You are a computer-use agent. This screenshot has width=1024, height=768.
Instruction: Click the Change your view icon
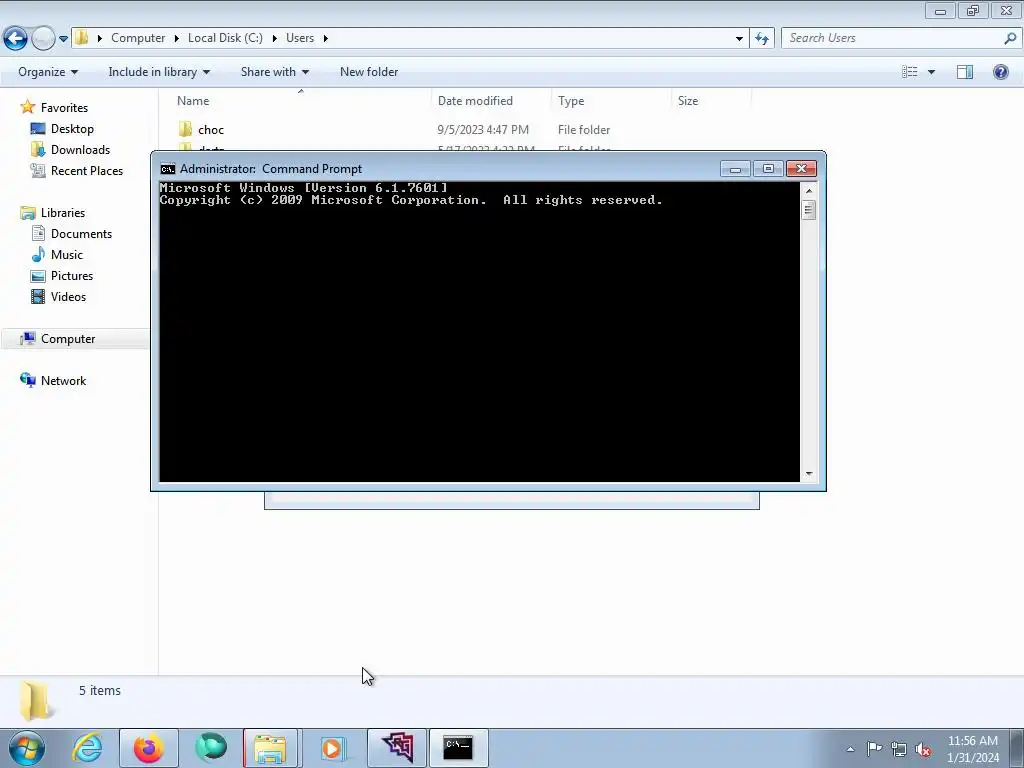click(x=910, y=72)
